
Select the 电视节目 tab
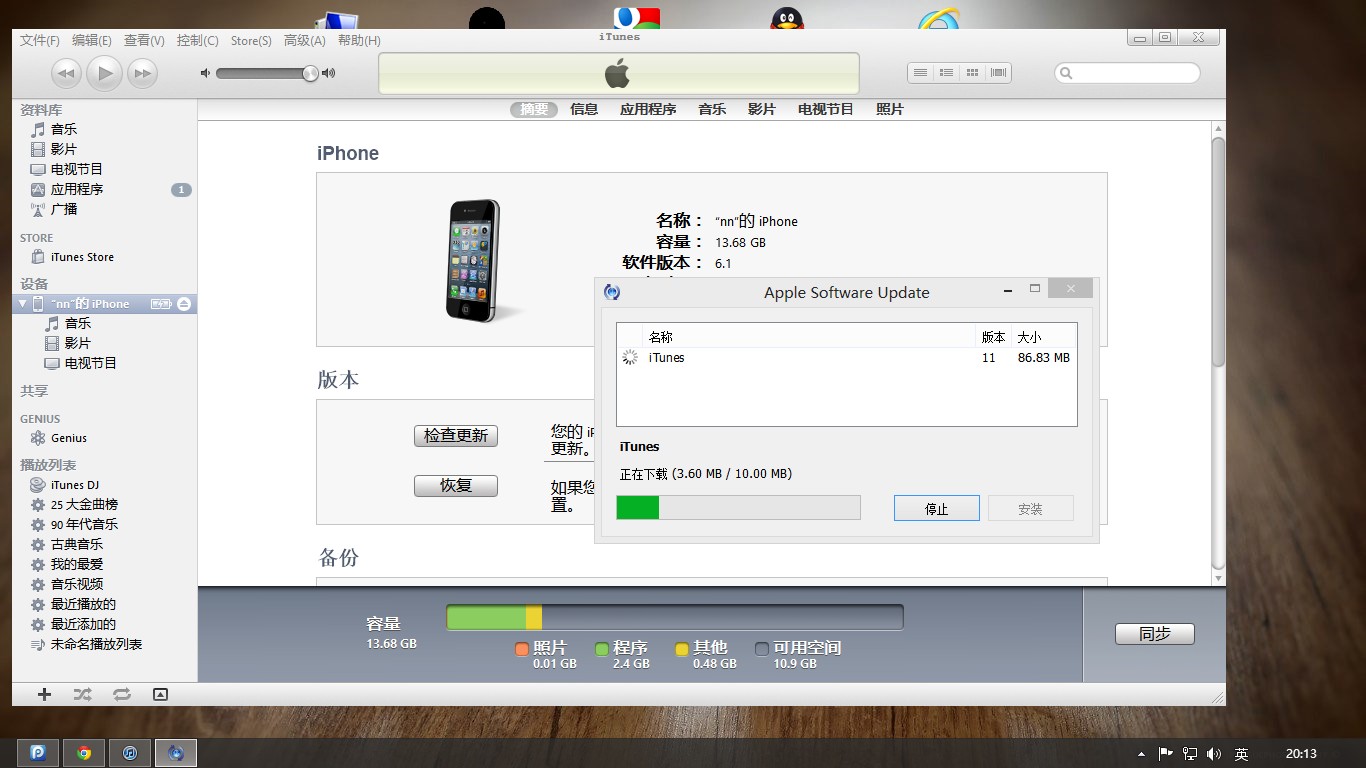(x=826, y=109)
